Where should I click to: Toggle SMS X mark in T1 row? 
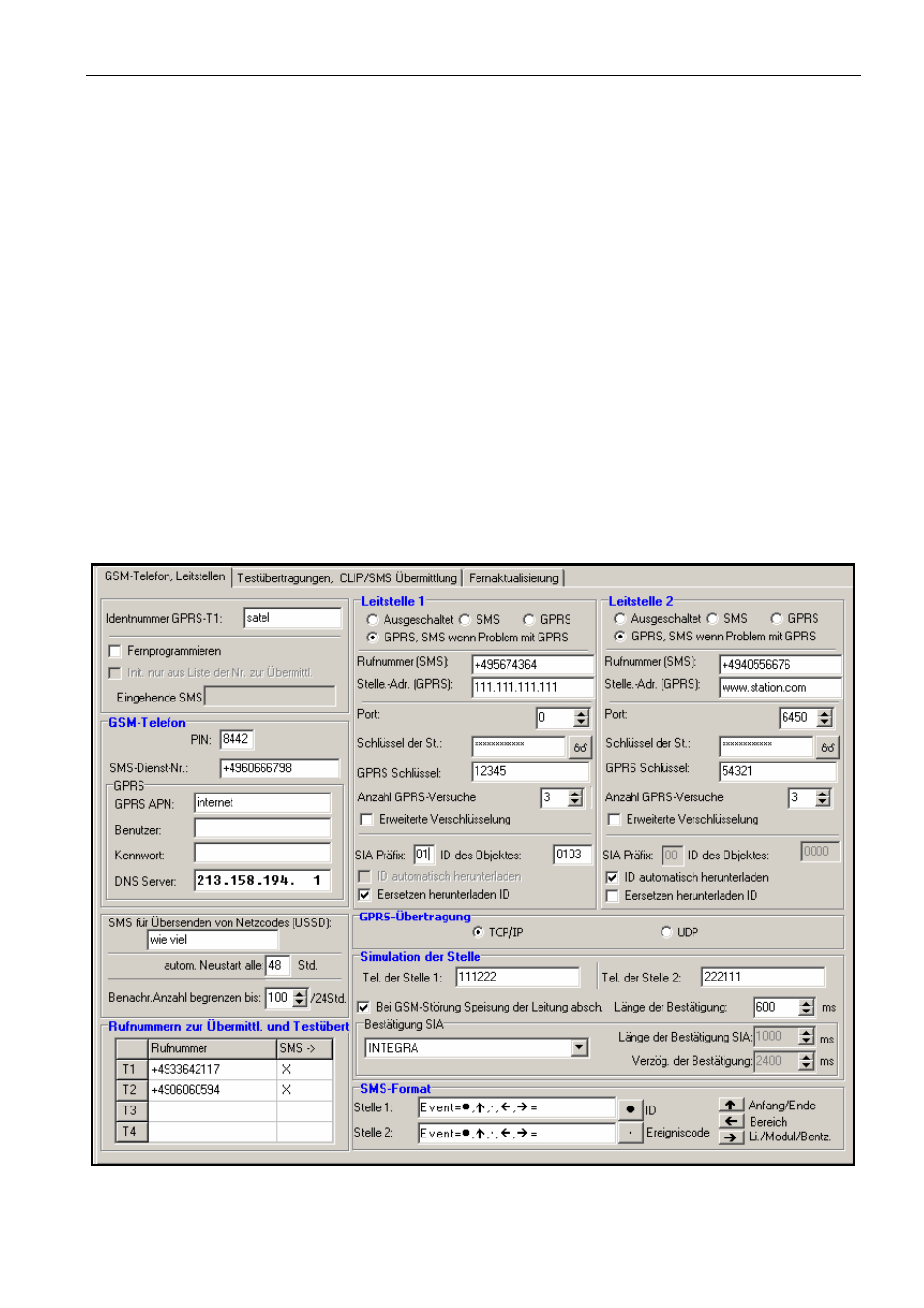pyautogui.click(x=304, y=1069)
